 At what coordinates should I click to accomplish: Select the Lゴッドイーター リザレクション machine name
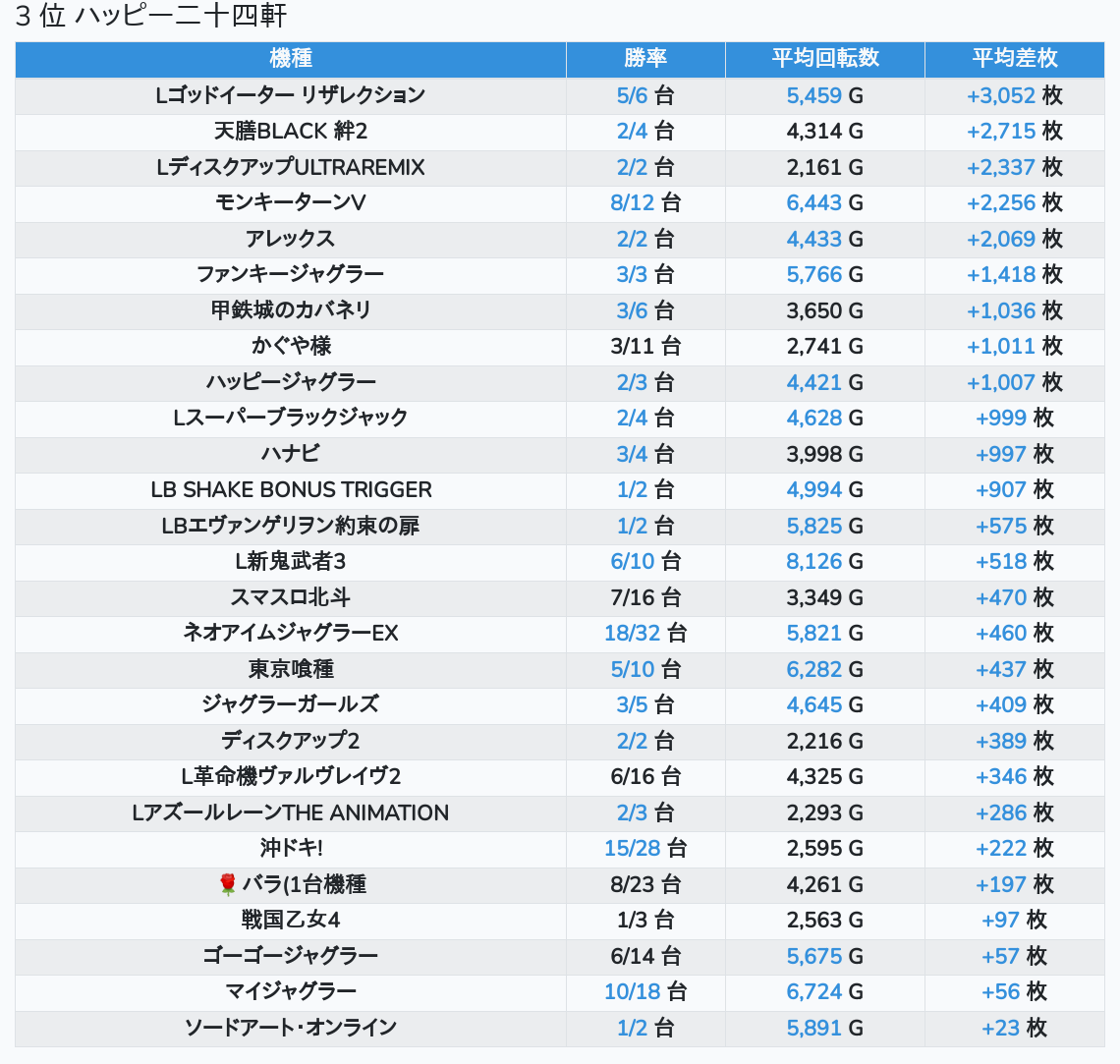point(291,95)
